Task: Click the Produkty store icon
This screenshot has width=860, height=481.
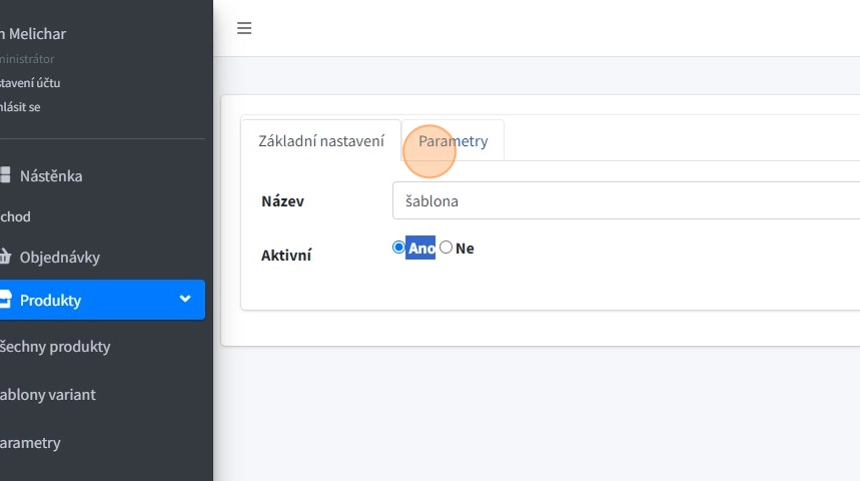Action: coord(5,300)
